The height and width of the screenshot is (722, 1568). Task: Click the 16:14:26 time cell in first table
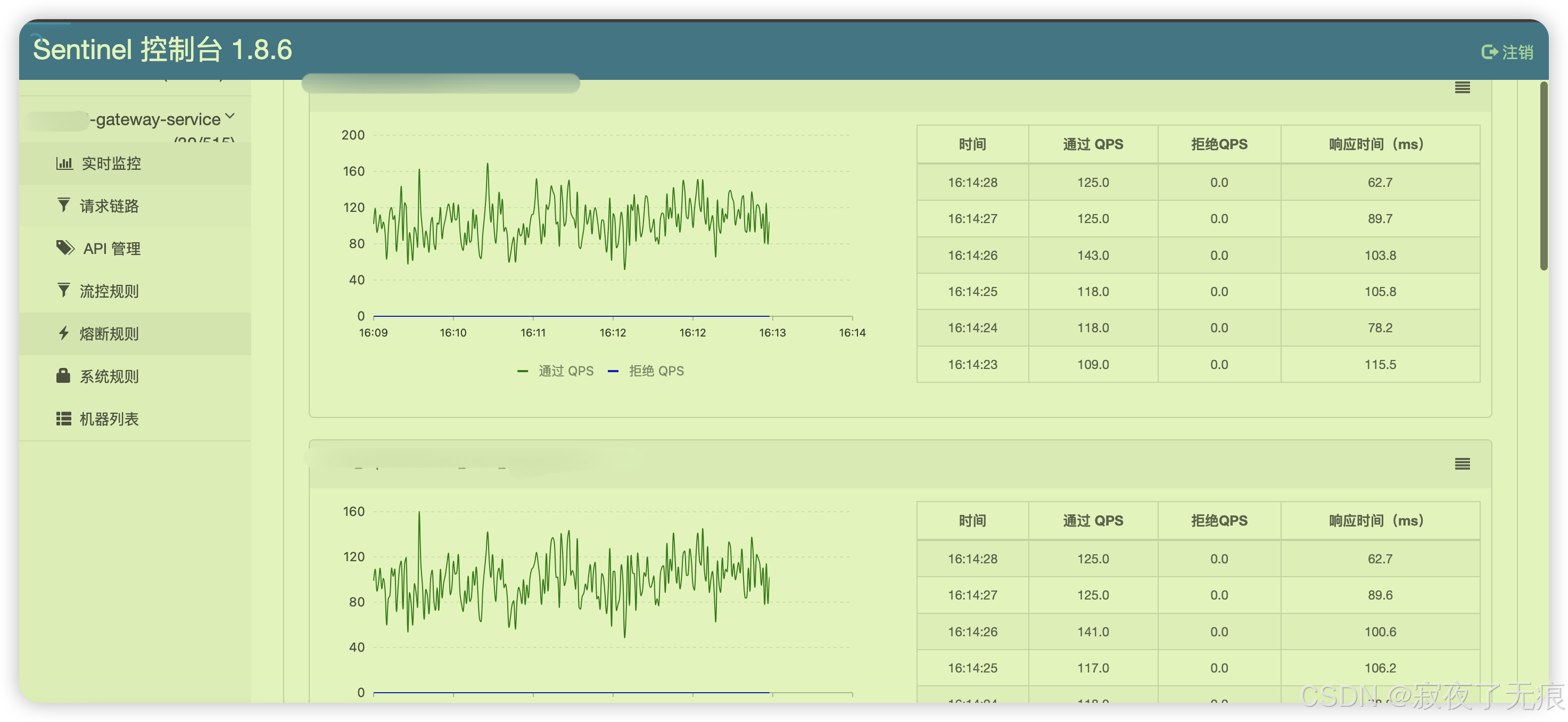(x=972, y=255)
